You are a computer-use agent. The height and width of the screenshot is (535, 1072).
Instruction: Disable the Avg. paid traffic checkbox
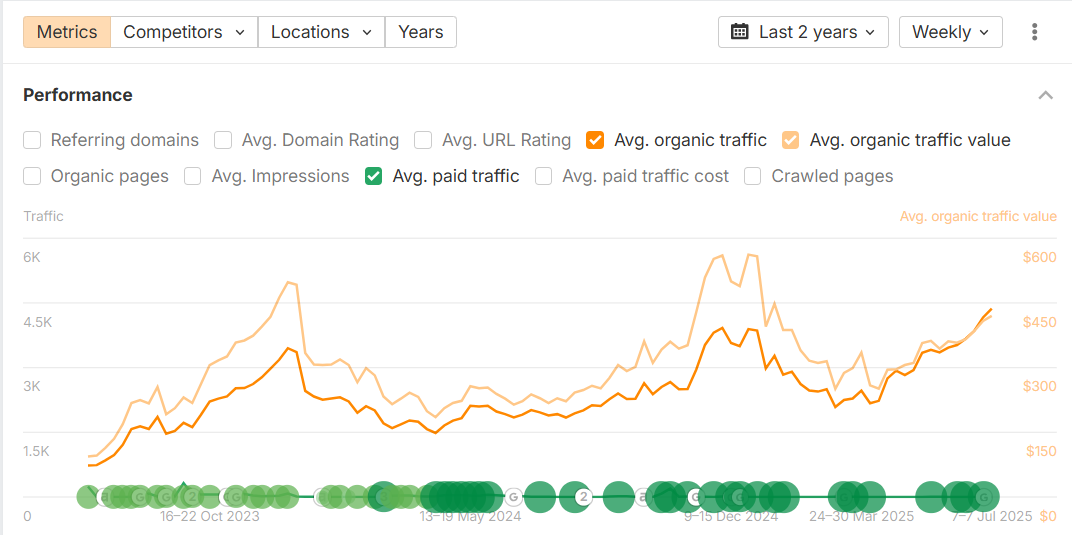(374, 176)
